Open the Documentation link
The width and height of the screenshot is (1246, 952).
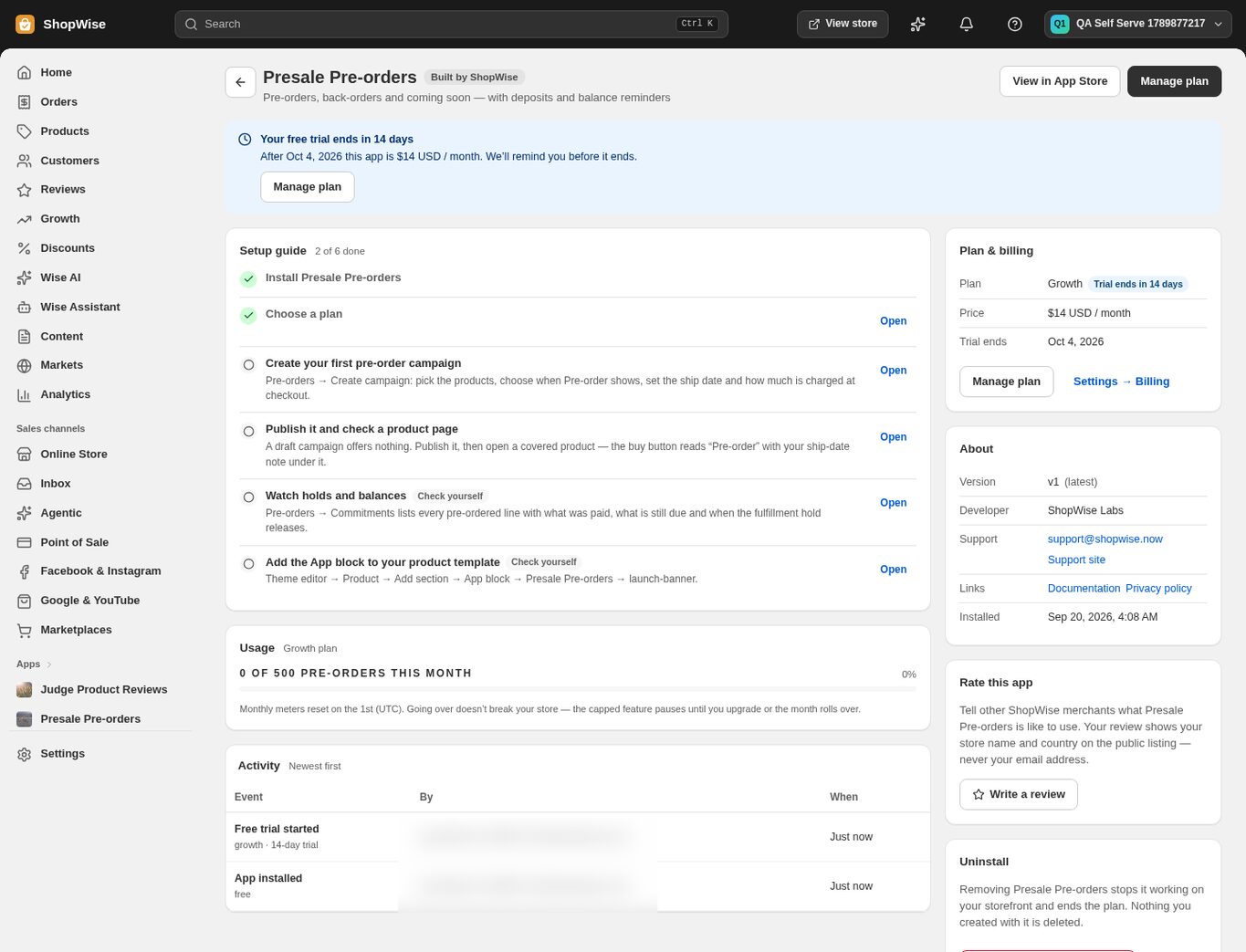[1084, 589]
